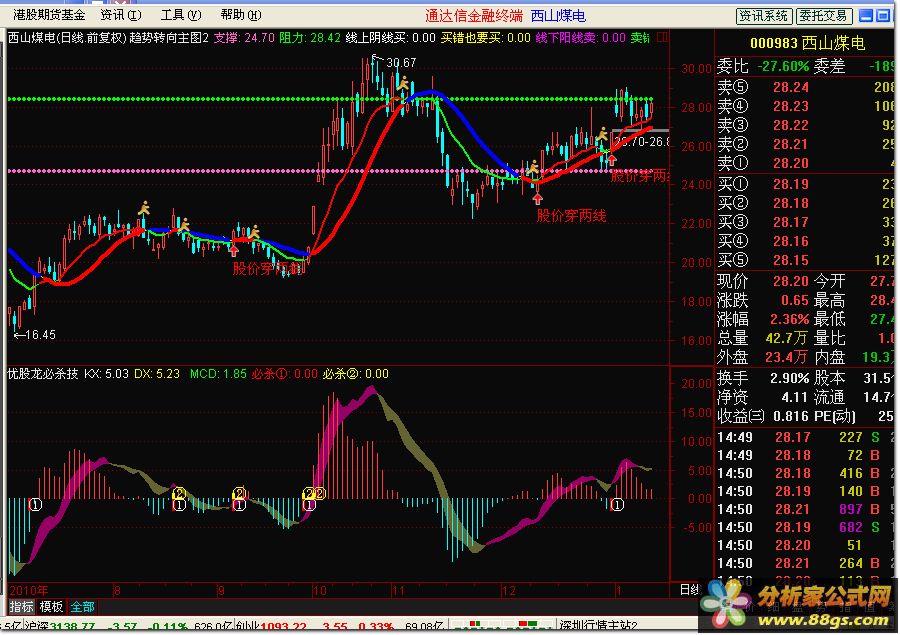Click the 卖① 28.20 order row
This screenshot has width=900, height=635.
(x=806, y=163)
